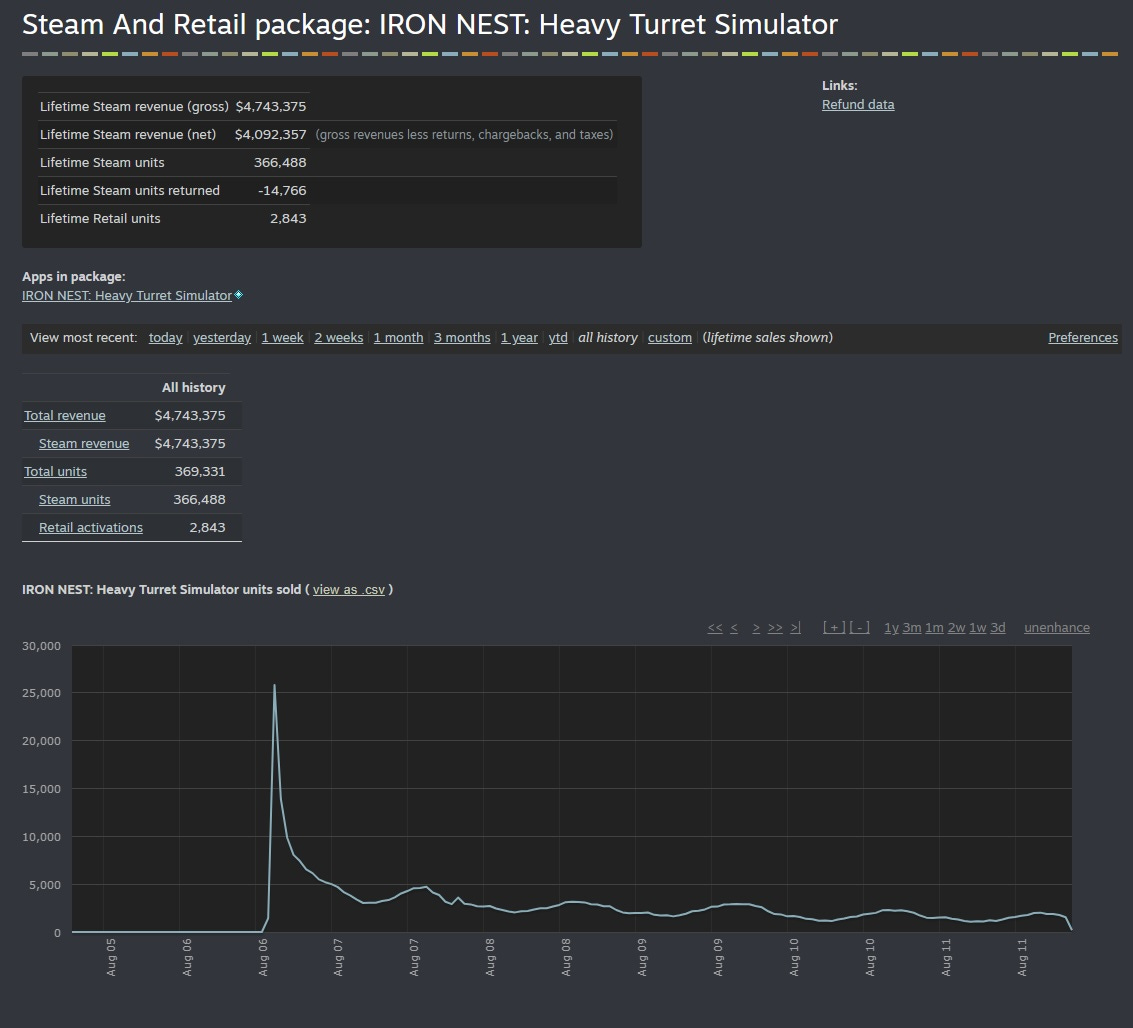This screenshot has width=1133, height=1028.
Task: Show sales for 1 week
Action: coord(283,337)
